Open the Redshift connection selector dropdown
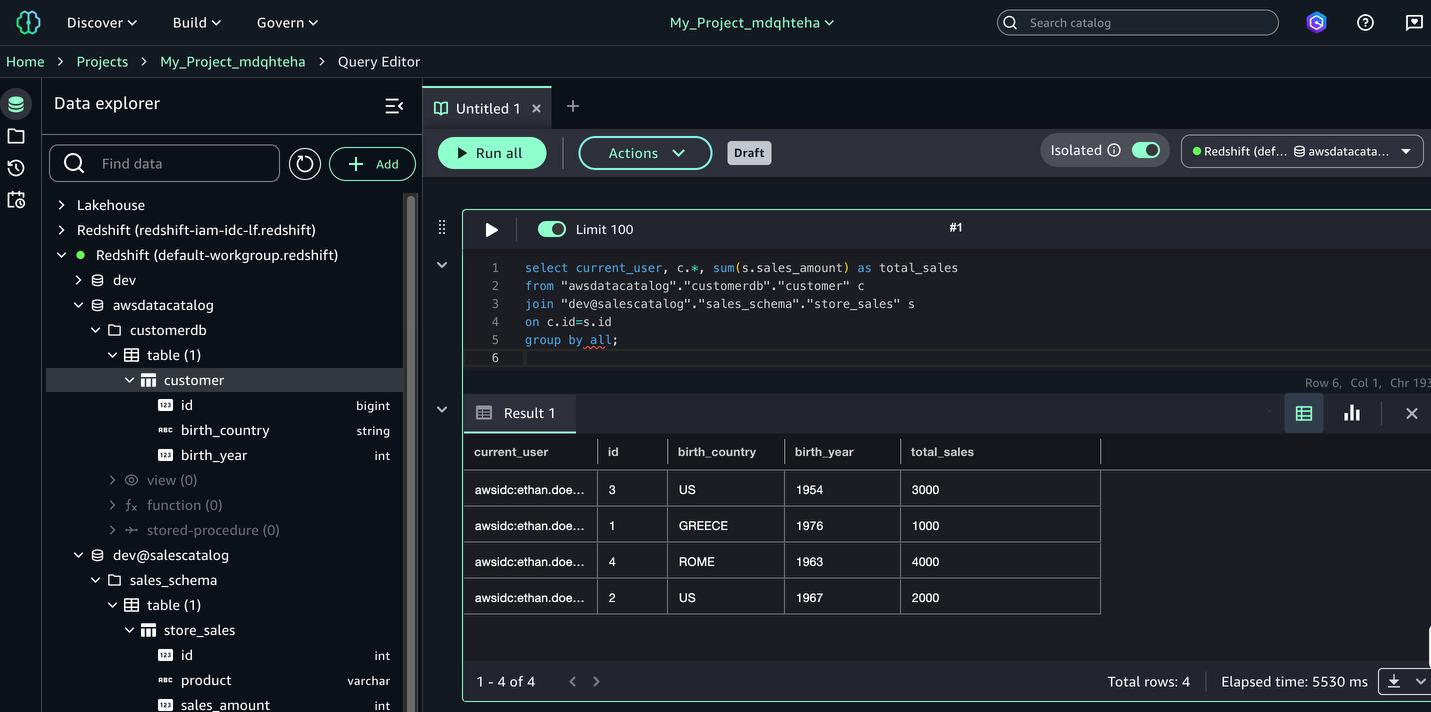Image resolution: width=1431 pixels, height=712 pixels. pyautogui.click(x=1302, y=152)
